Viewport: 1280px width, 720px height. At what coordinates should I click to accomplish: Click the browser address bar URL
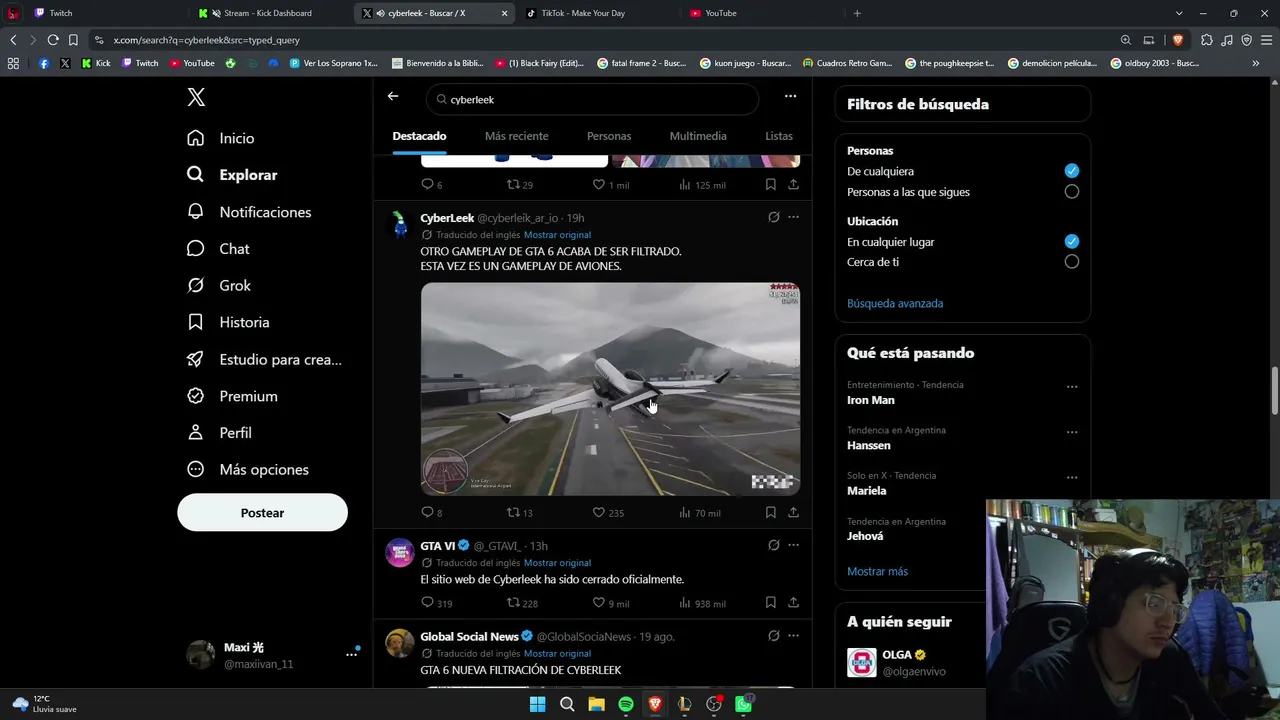tap(207, 40)
